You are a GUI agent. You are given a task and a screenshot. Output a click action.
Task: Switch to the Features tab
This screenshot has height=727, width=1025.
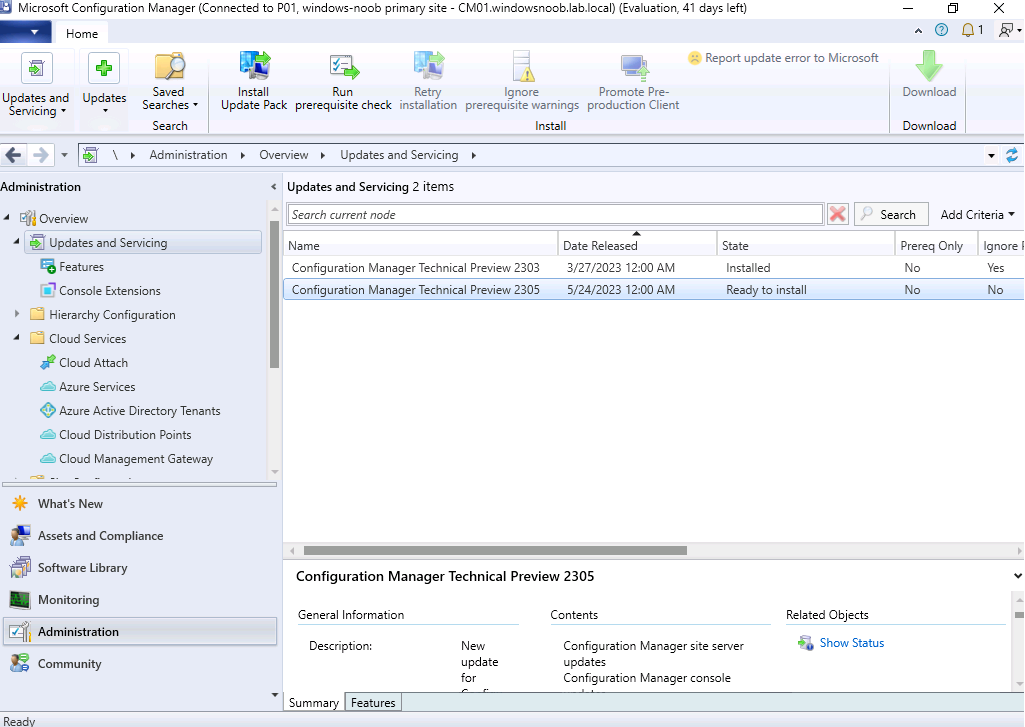[x=373, y=703]
